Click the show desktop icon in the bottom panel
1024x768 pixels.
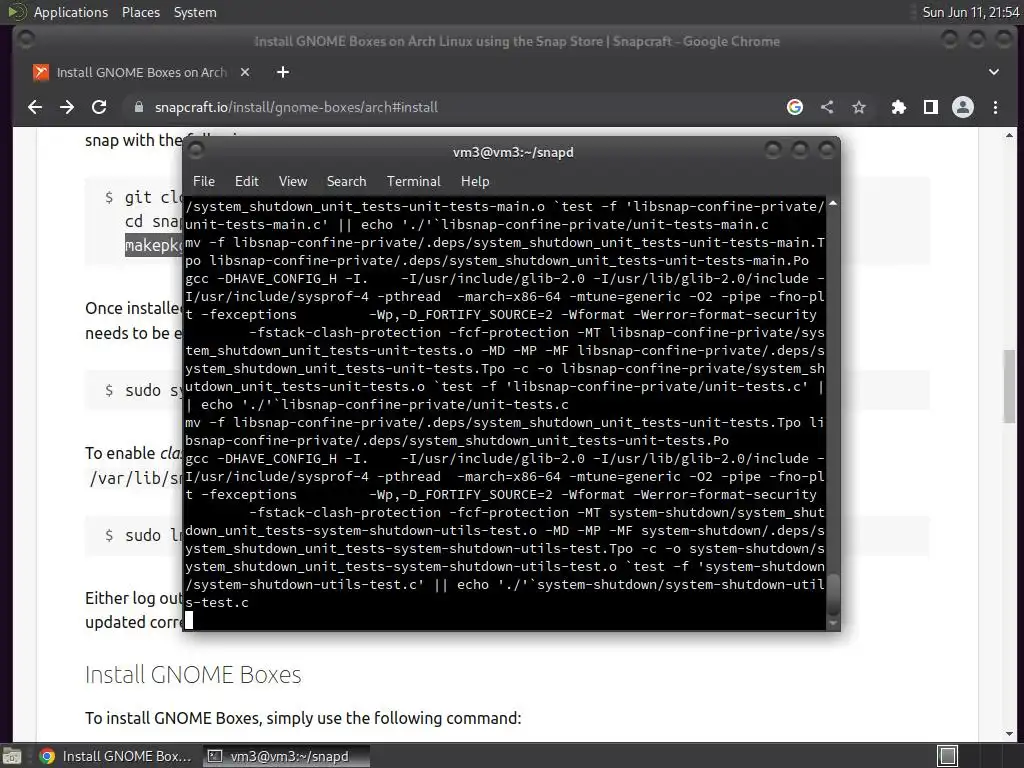[12, 756]
